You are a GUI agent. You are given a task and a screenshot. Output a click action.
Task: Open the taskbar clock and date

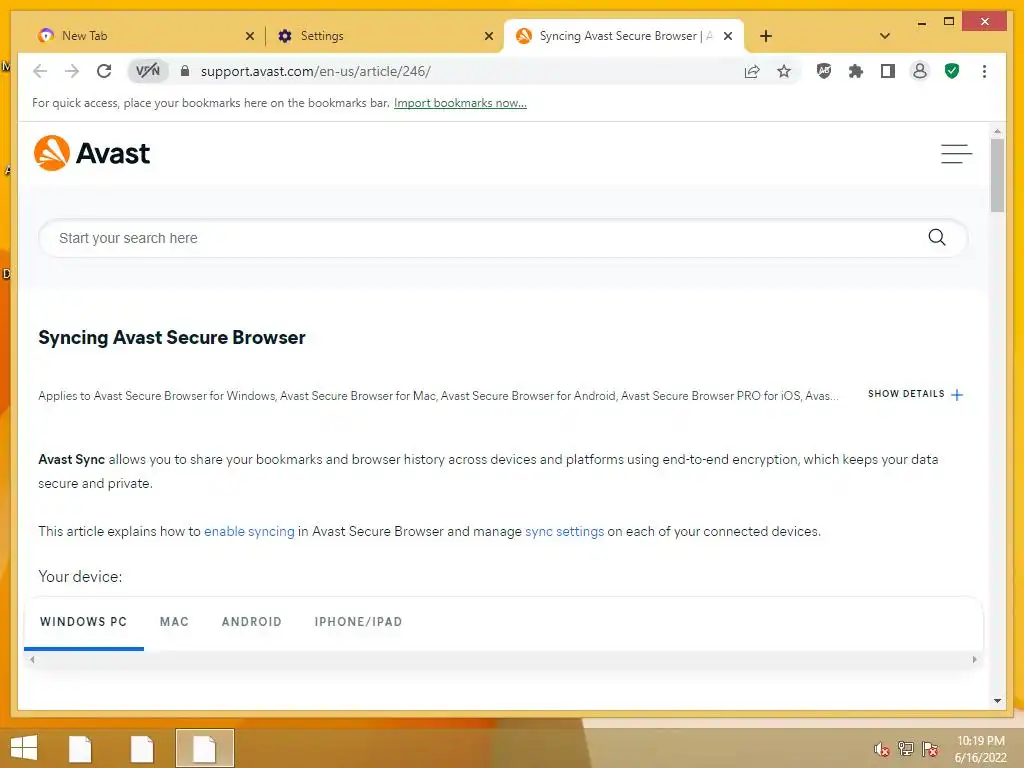[980, 749]
